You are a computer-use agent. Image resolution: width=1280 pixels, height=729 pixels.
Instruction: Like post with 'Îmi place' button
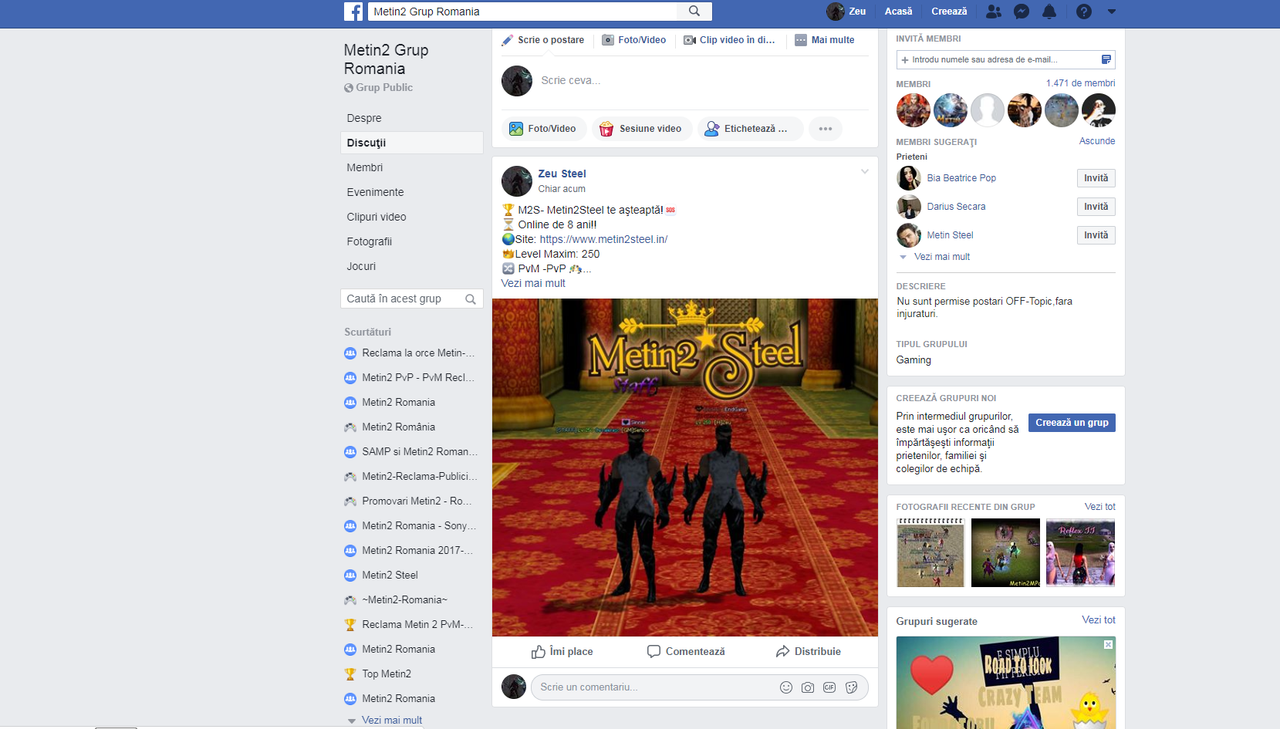pyautogui.click(x=561, y=651)
